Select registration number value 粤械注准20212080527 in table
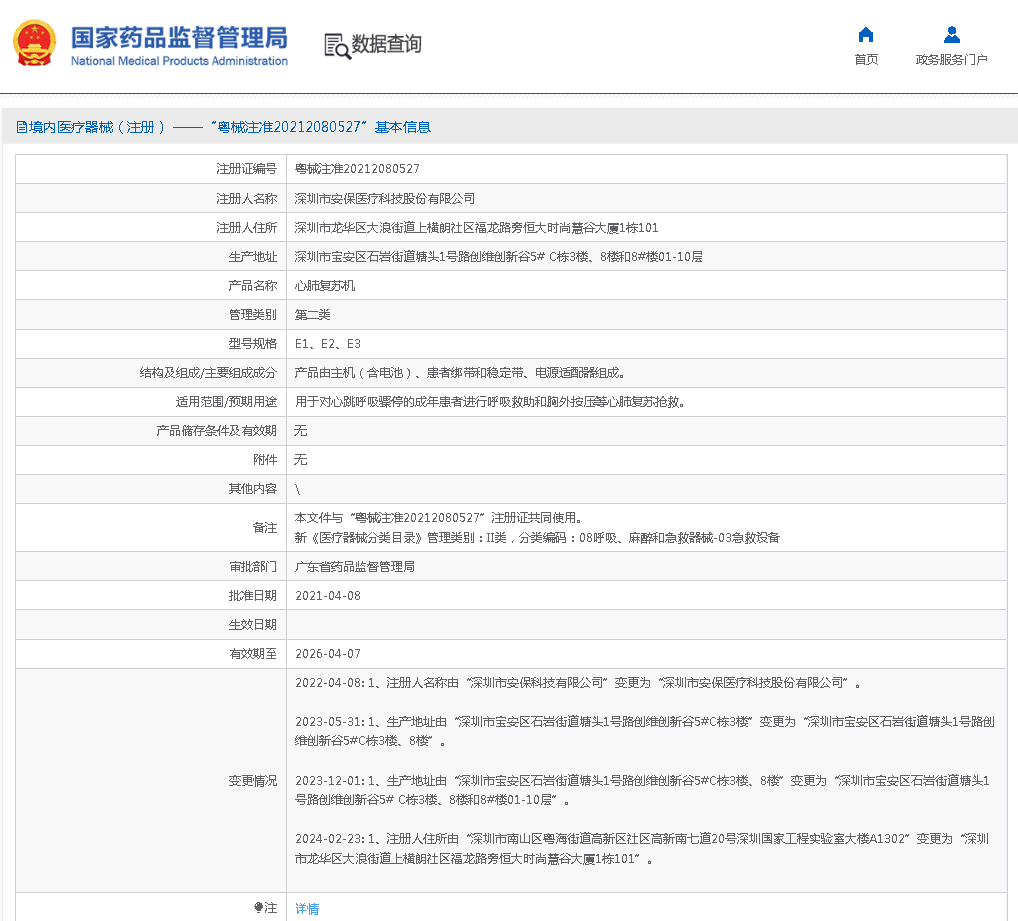Viewport: 1018px width, 921px height. click(357, 169)
